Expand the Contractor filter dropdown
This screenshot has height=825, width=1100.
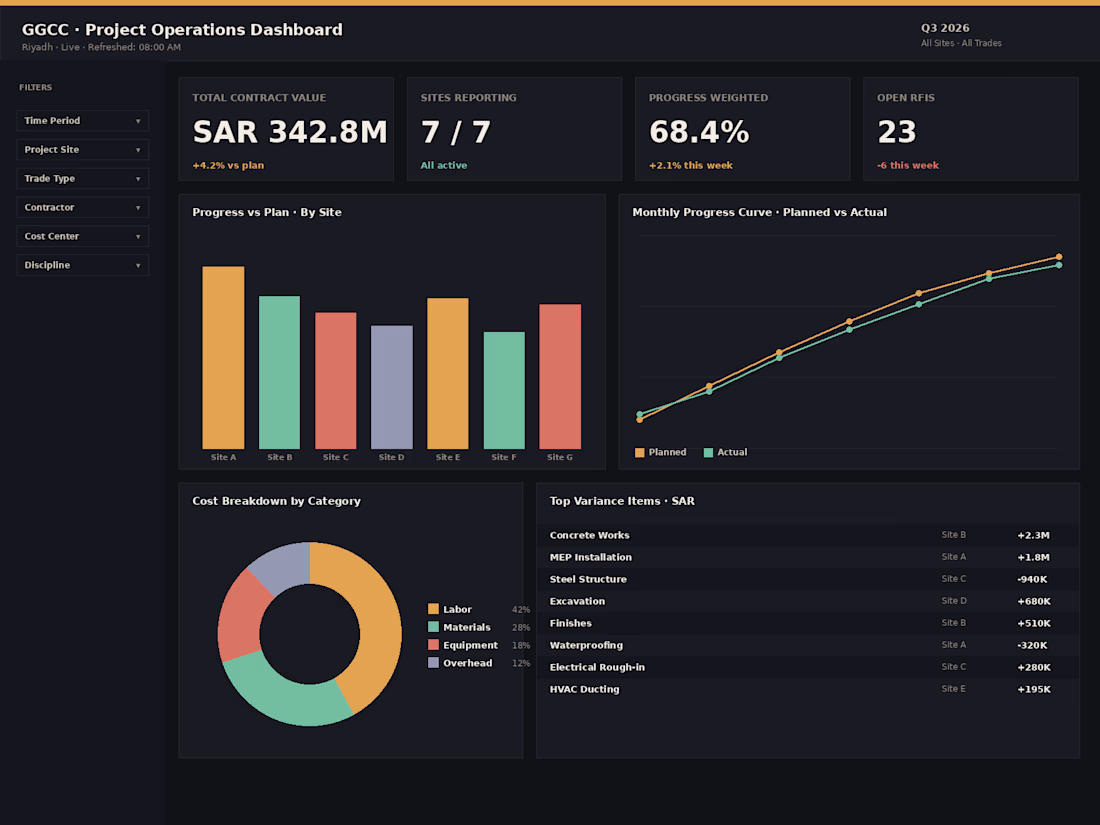[82, 207]
